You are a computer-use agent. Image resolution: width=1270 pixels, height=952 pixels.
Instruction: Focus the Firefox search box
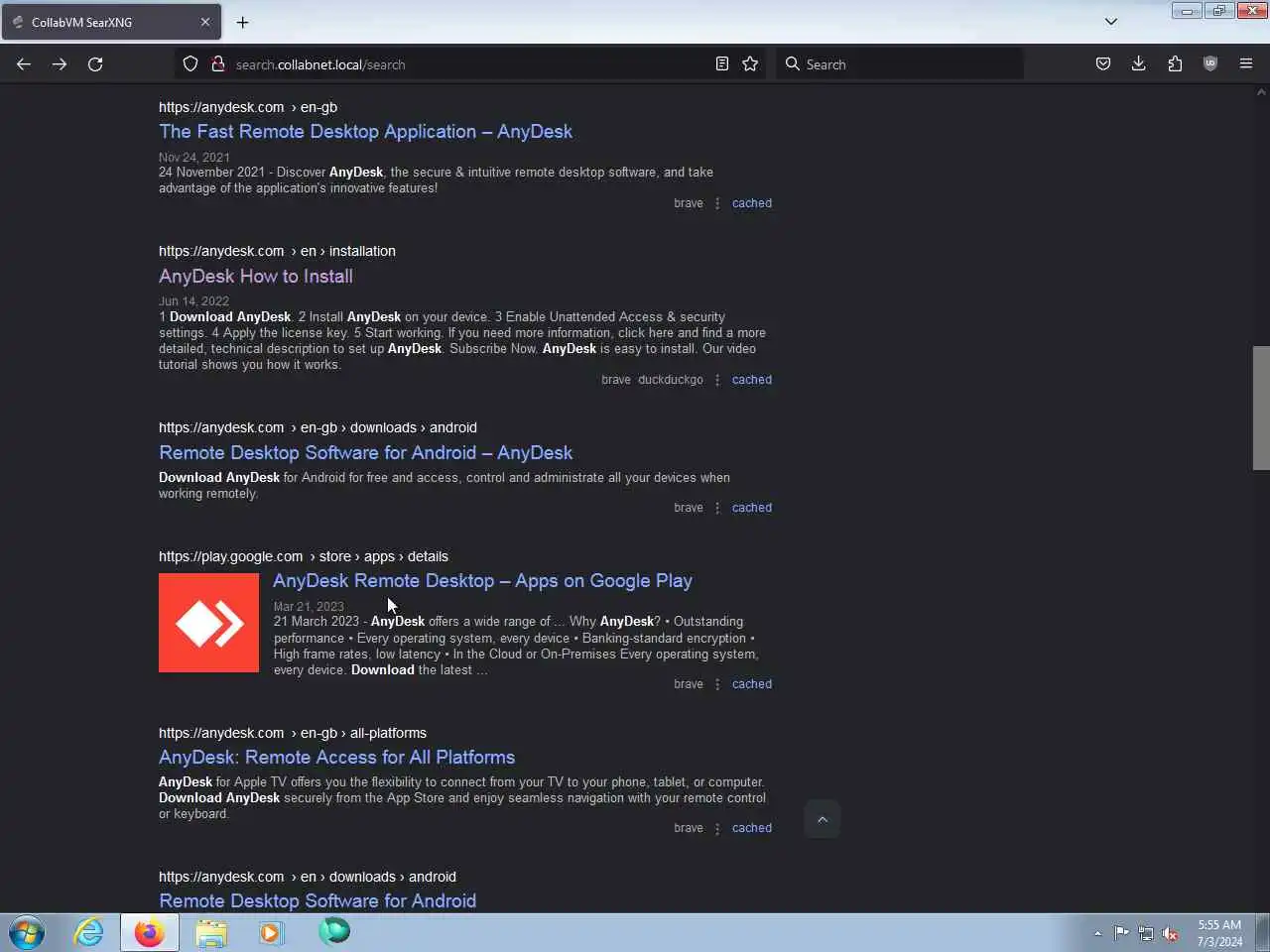(x=901, y=64)
